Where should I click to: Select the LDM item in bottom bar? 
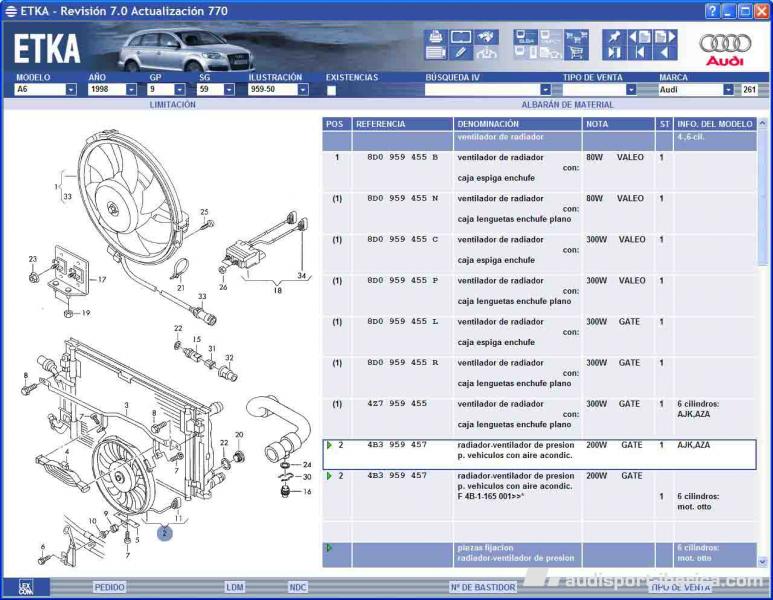[234, 587]
